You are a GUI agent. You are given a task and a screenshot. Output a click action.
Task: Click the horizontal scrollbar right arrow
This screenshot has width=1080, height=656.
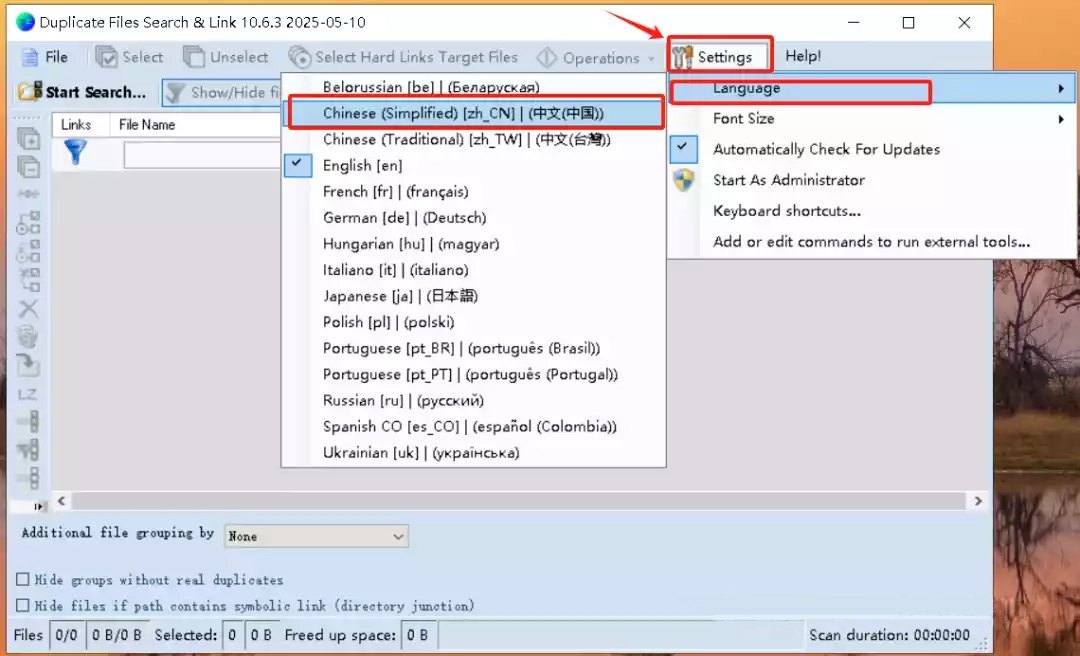click(977, 501)
